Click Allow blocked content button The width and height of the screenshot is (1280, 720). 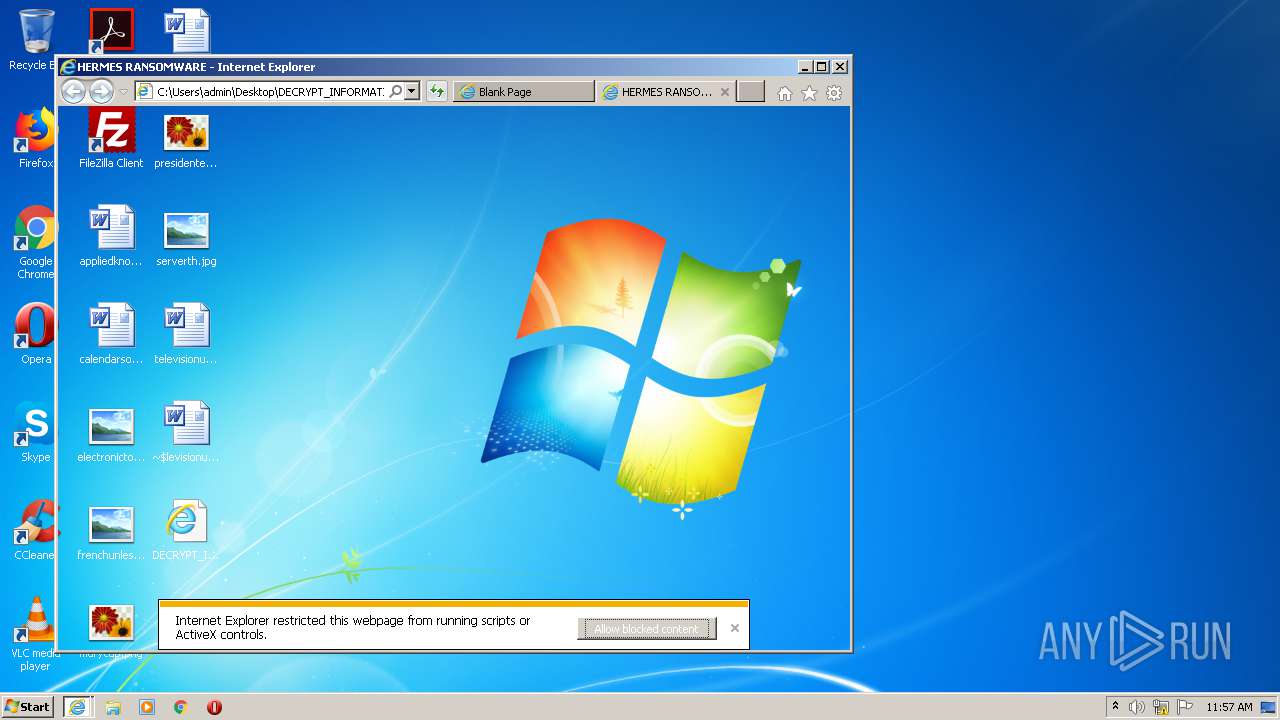647,629
